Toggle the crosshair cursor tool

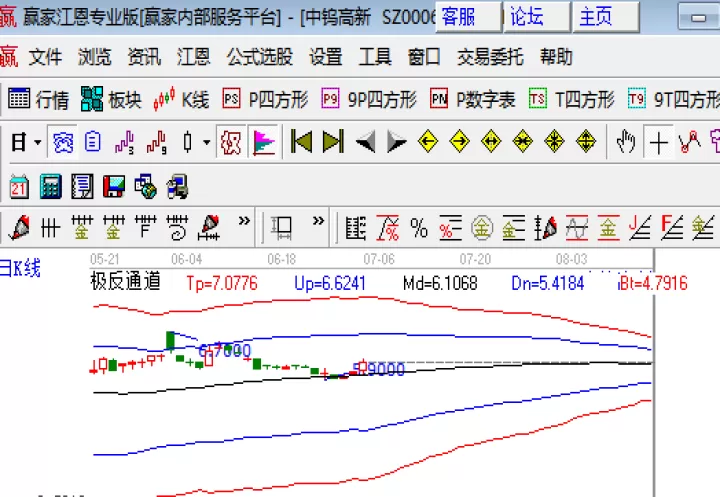658,141
